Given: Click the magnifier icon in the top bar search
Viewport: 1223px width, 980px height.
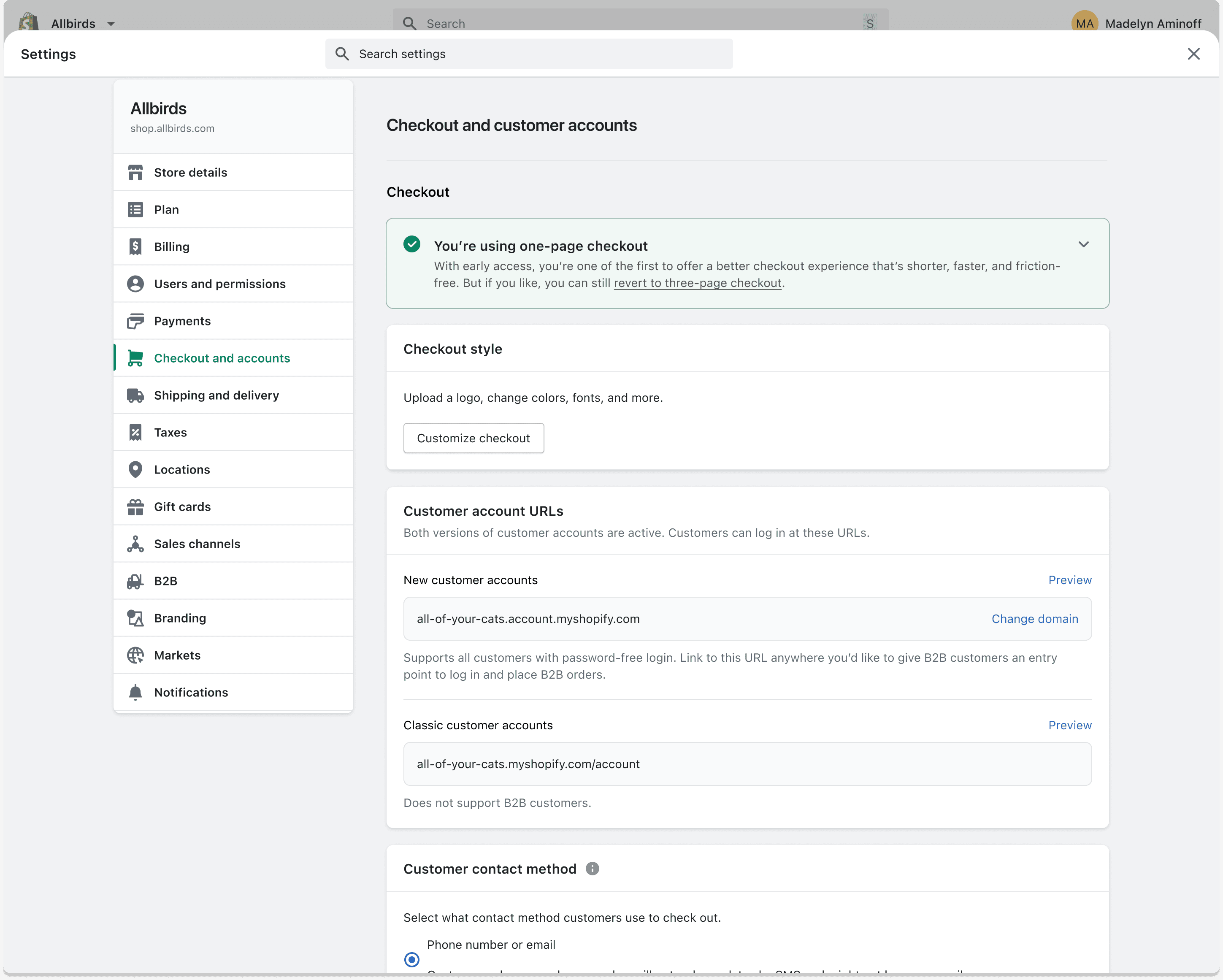Looking at the screenshot, I should 409,23.
